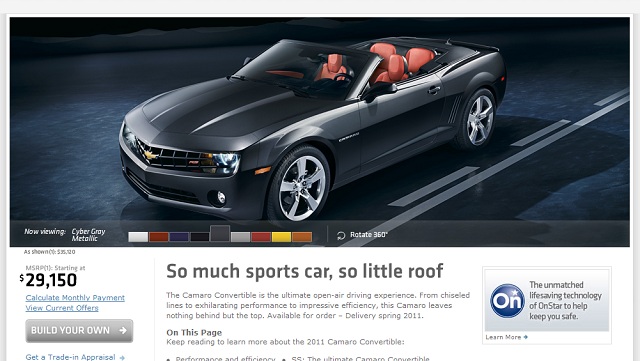640x361 pixels.
Task: Click the arrow on Build Your Own button
Action: [x=123, y=330]
